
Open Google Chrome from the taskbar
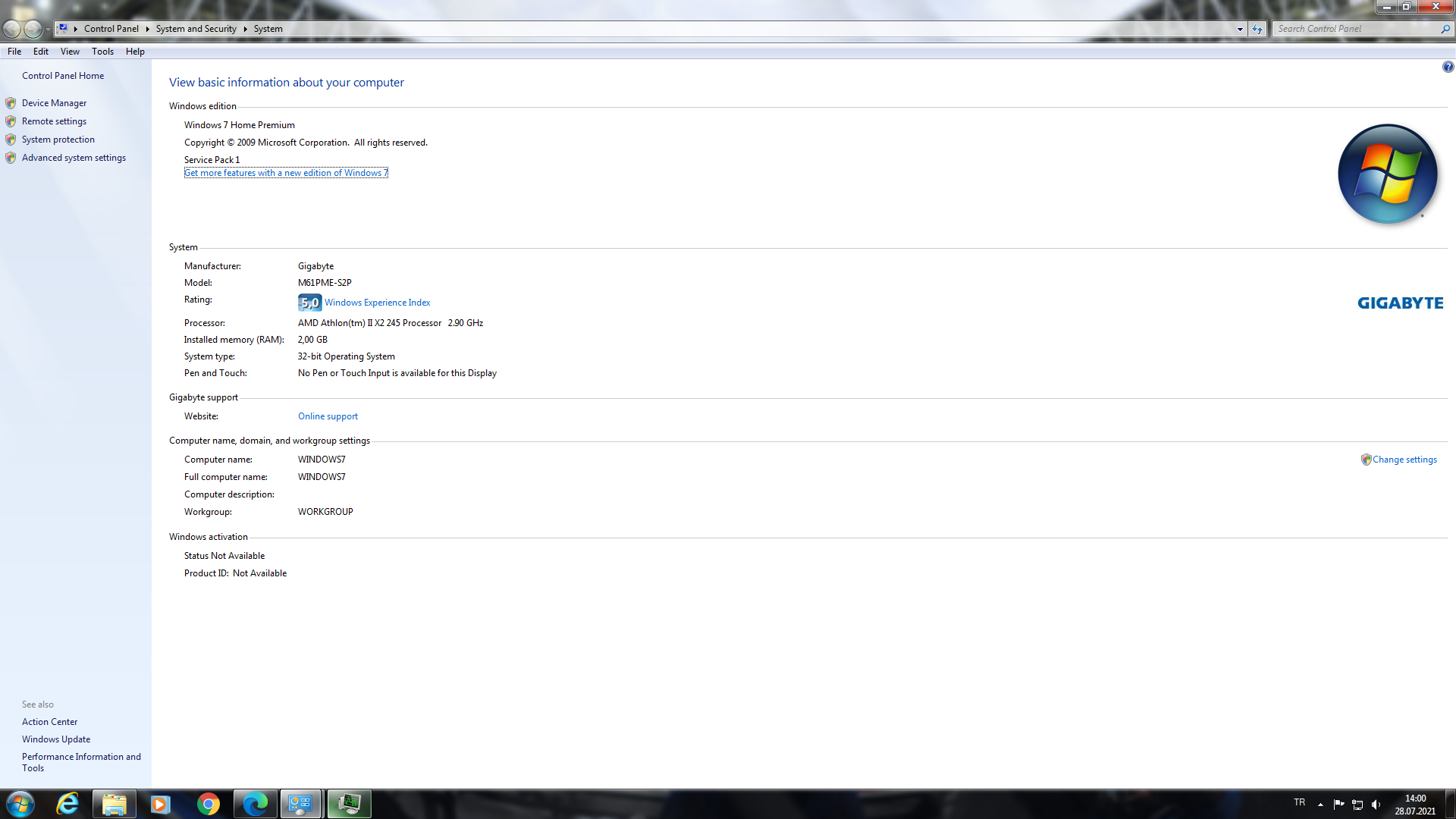(208, 804)
